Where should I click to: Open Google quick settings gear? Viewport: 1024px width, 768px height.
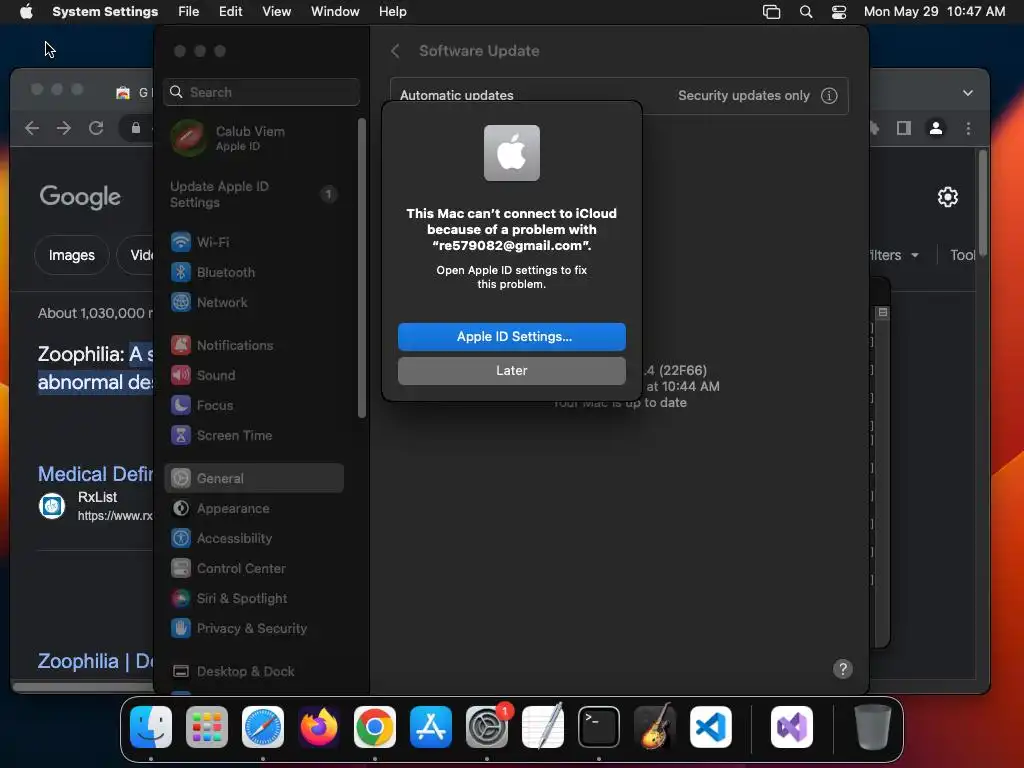click(x=948, y=197)
